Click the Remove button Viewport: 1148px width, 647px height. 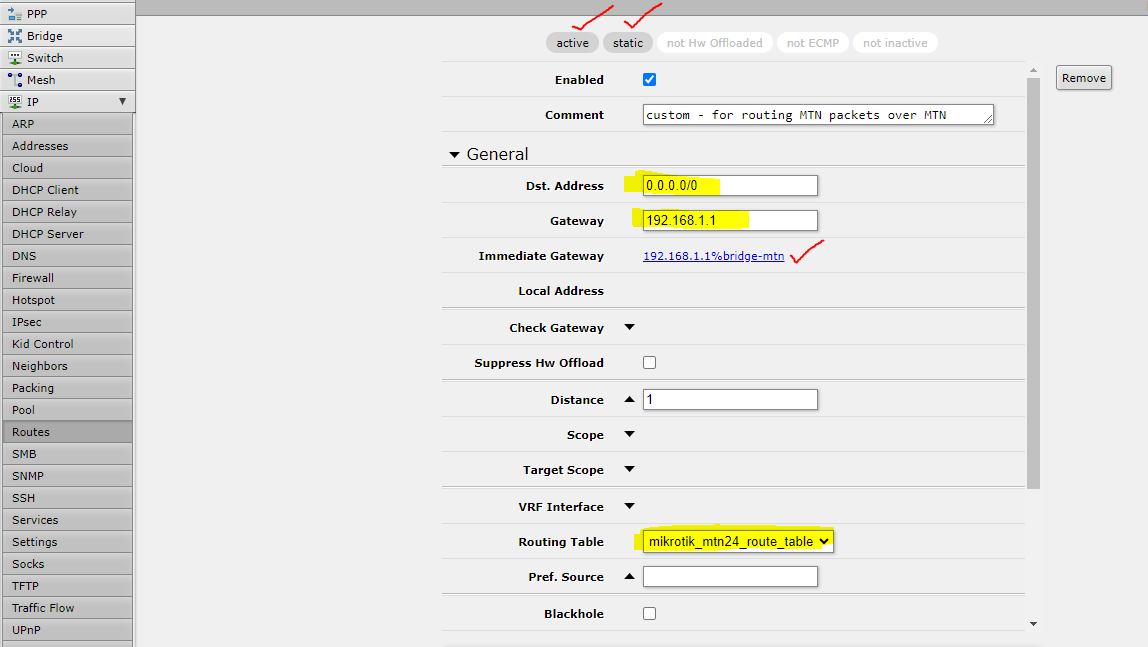(x=1083, y=77)
